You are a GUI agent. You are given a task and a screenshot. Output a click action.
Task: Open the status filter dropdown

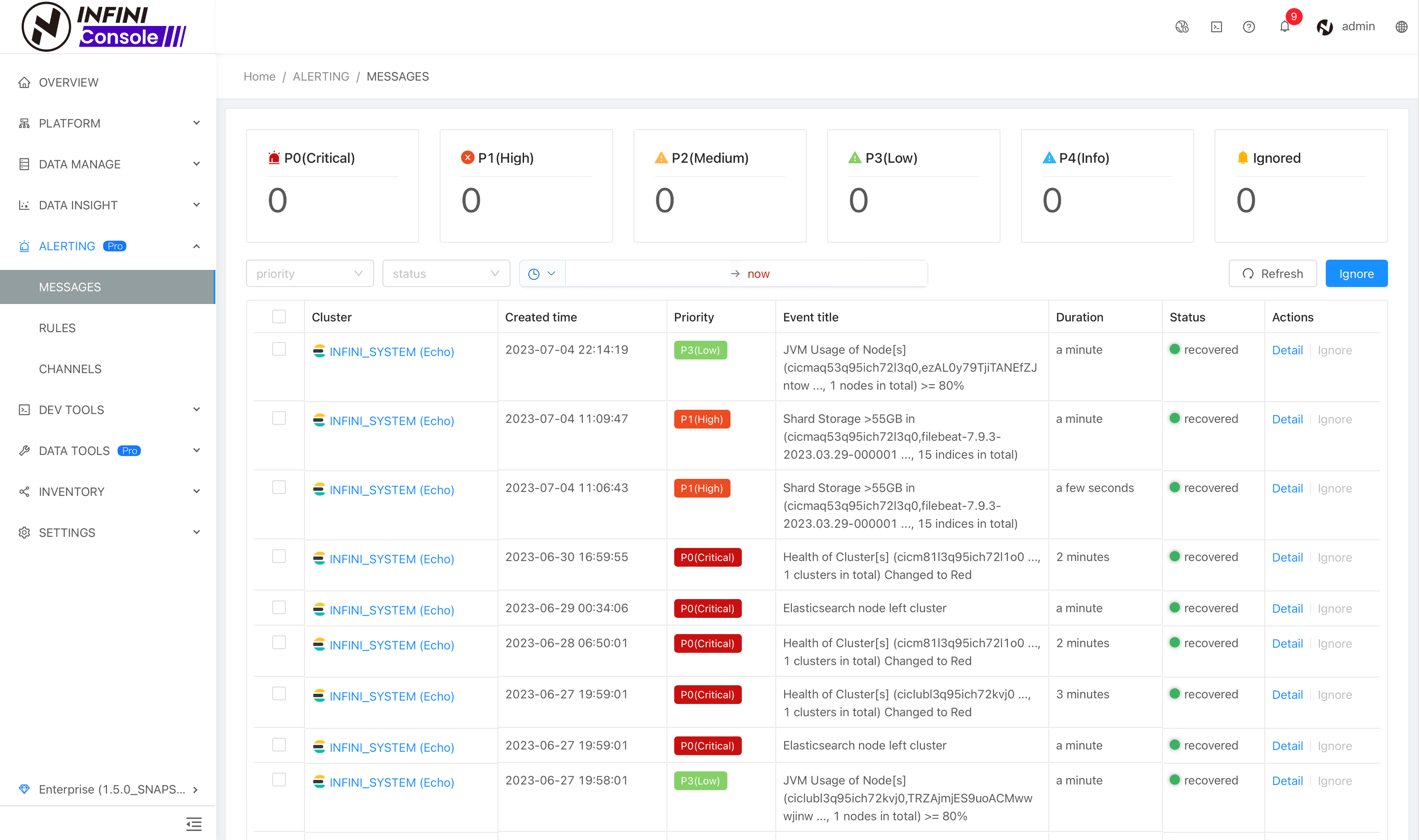pos(446,273)
